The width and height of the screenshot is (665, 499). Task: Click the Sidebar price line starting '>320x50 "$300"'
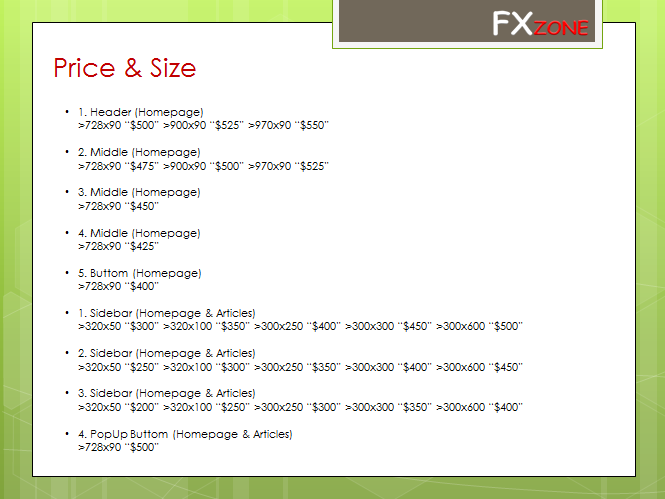(x=300, y=326)
